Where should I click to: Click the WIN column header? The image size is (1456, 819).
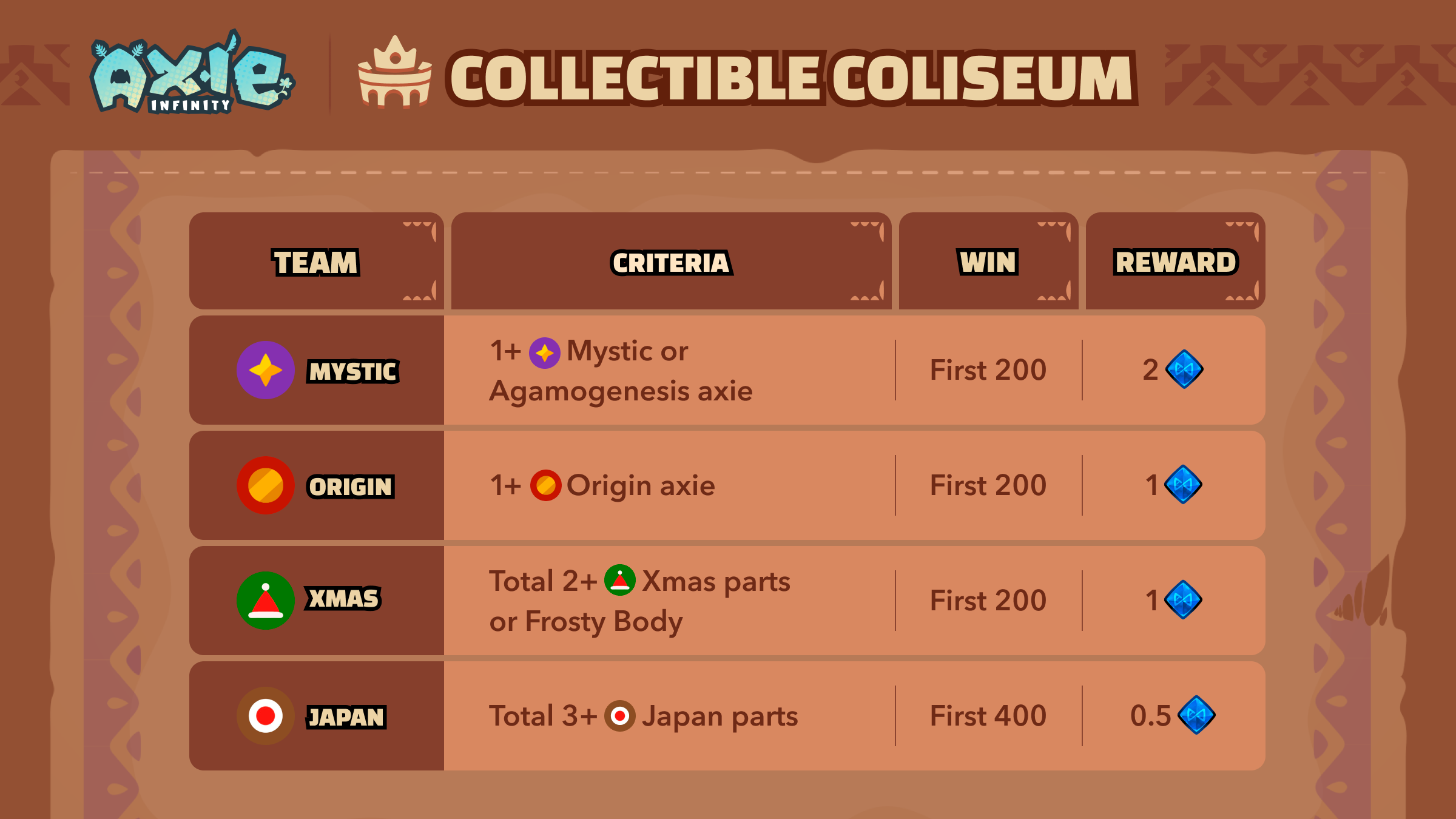[988, 262]
